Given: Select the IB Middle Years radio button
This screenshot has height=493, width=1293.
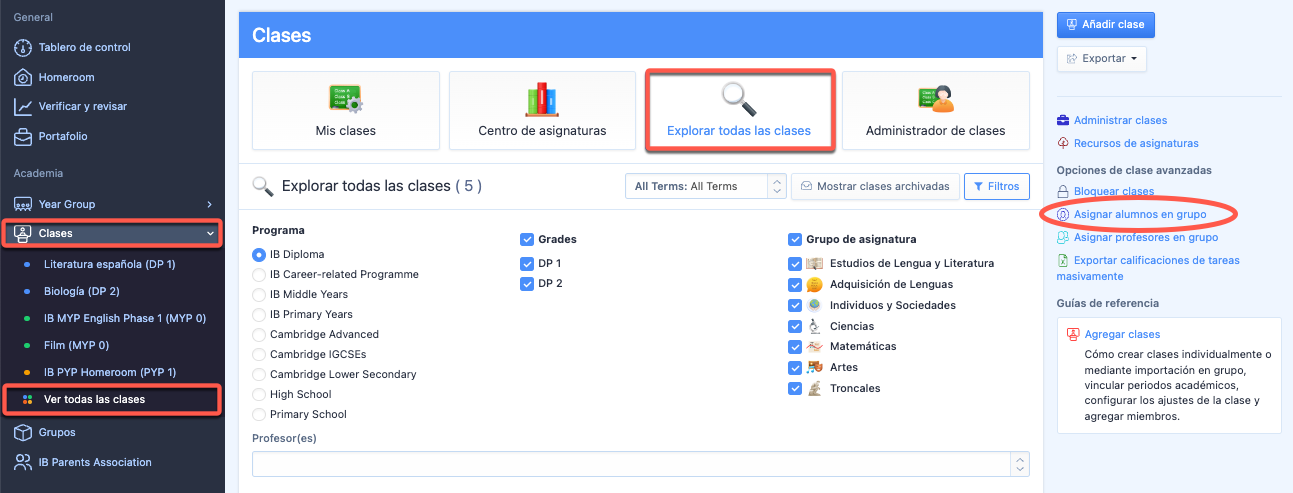Looking at the screenshot, I should pyautogui.click(x=260, y=295).
